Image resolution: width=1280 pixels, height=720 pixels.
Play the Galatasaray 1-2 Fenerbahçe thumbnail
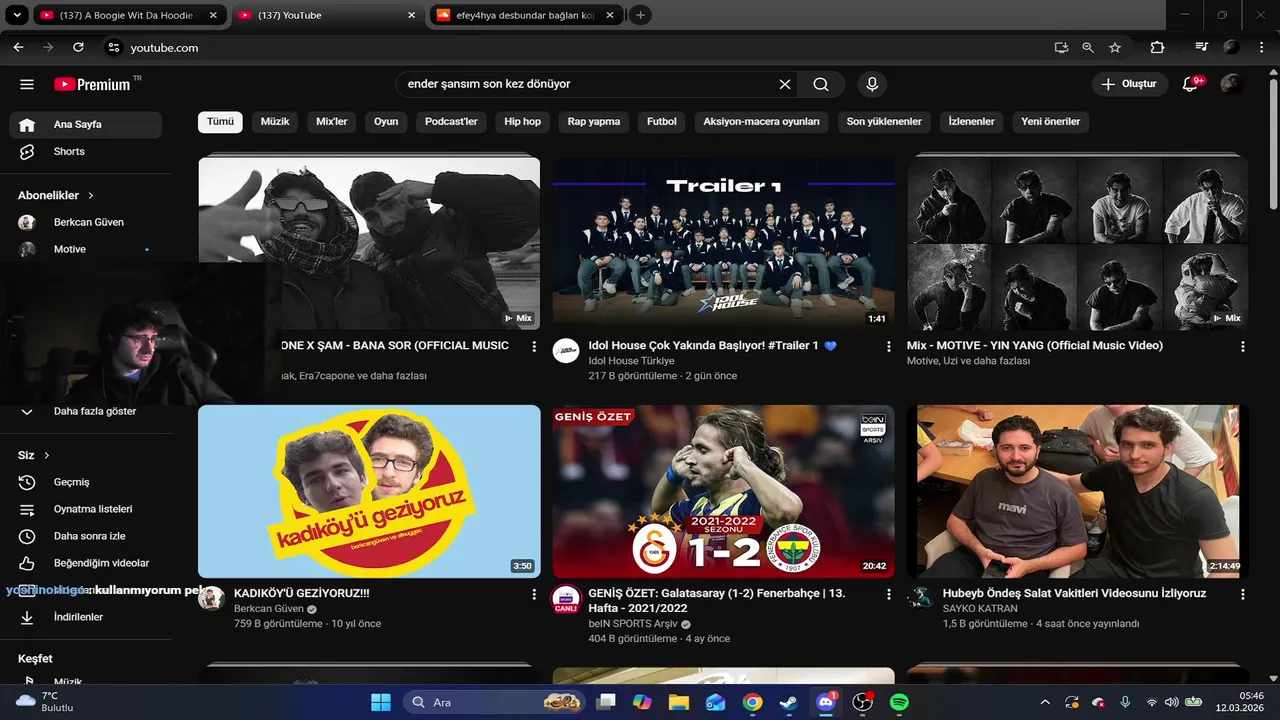pyautogui.click(x=724, y=491)
